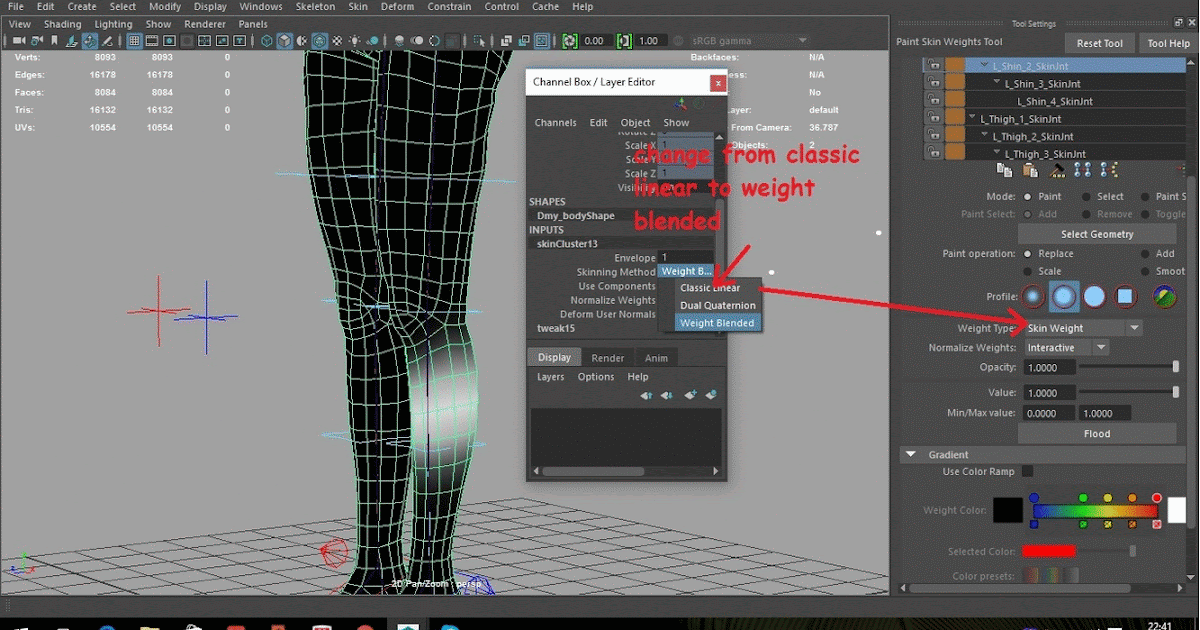Click the grid display icon in the panel toolbar
The height and width of the screenshot is (630, 1200).
[x=134, y=40]
